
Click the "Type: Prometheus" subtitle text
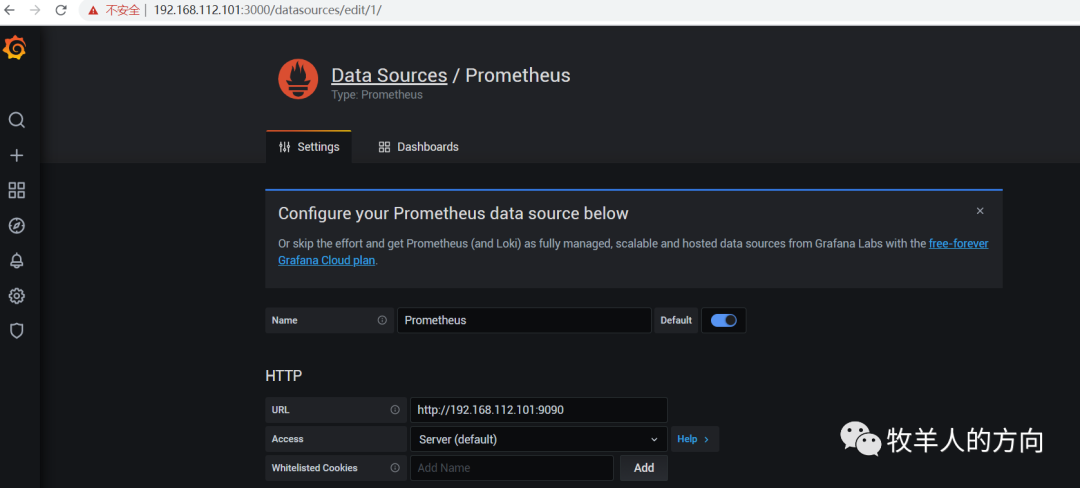coord(377,95)
